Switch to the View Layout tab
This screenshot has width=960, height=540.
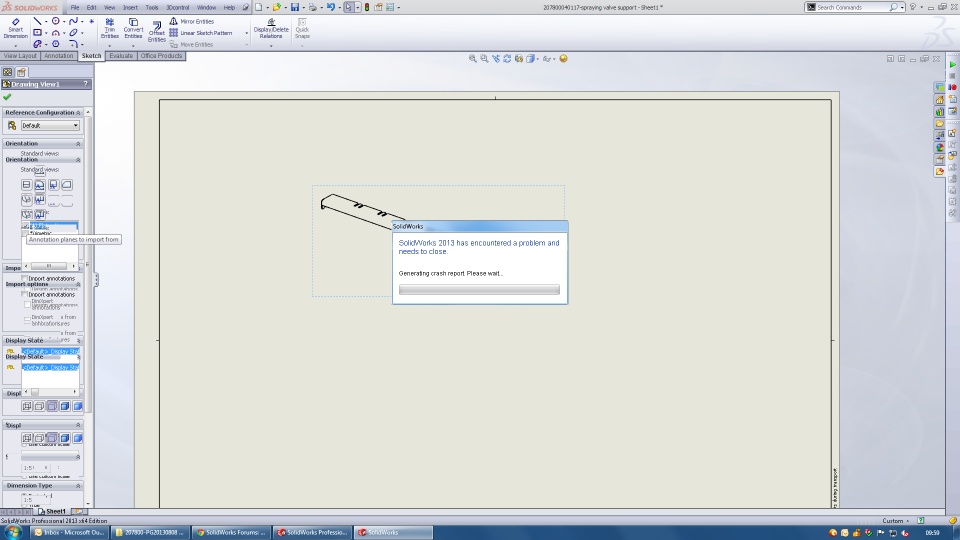pos(20,56)
